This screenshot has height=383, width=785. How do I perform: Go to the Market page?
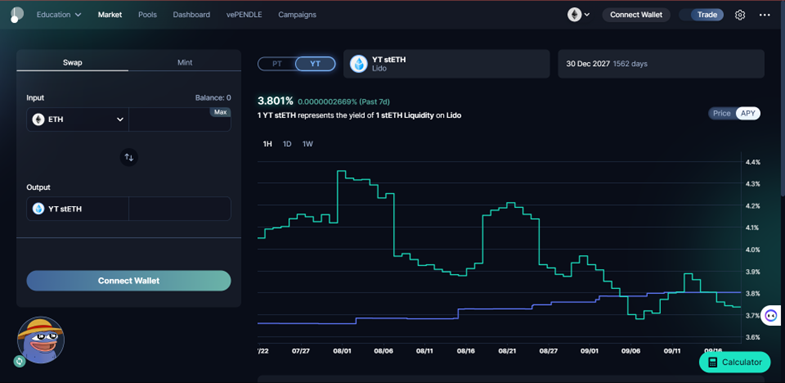coord(110,15)
